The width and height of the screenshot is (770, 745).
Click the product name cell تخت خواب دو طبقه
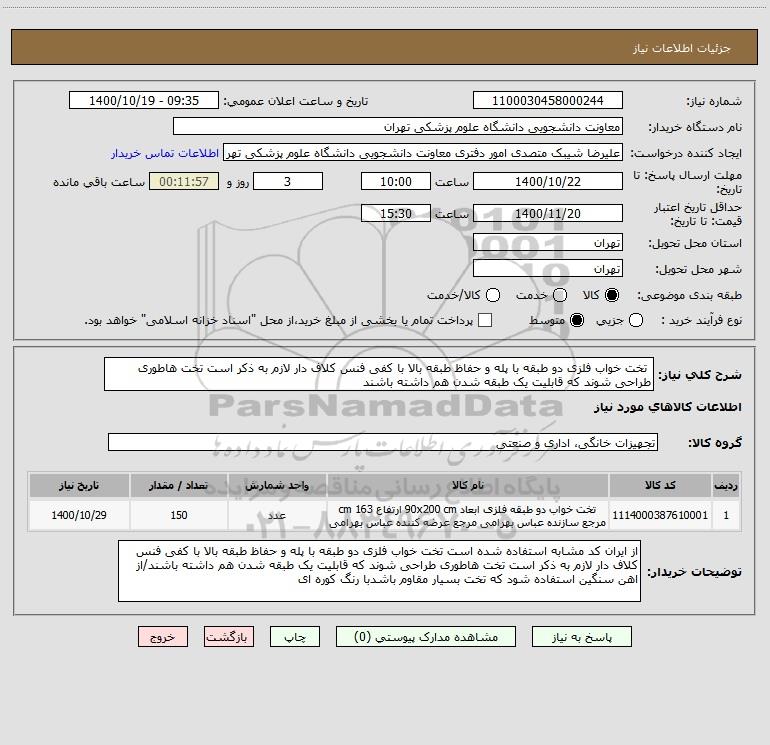pos(468,515)
